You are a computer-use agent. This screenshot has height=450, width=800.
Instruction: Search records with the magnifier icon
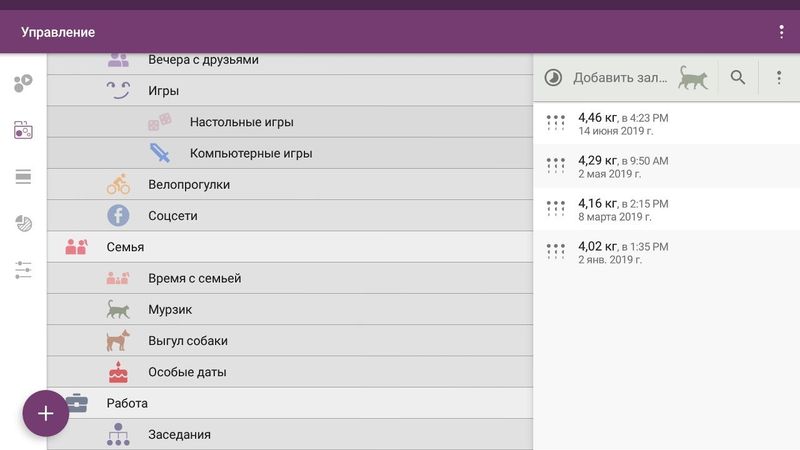pos(738,77)
